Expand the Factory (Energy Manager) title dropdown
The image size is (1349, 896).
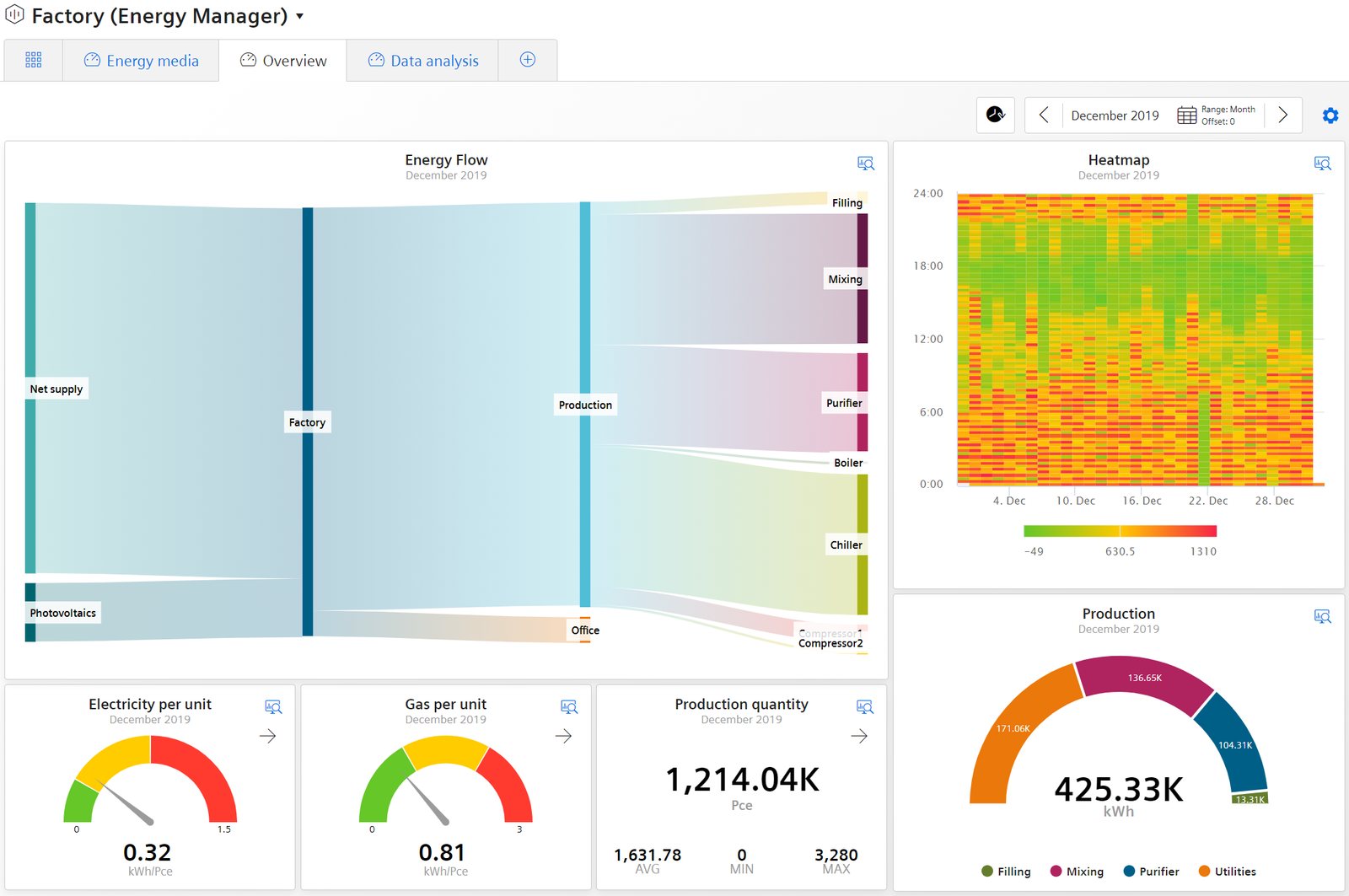click(x=299, y=16)
